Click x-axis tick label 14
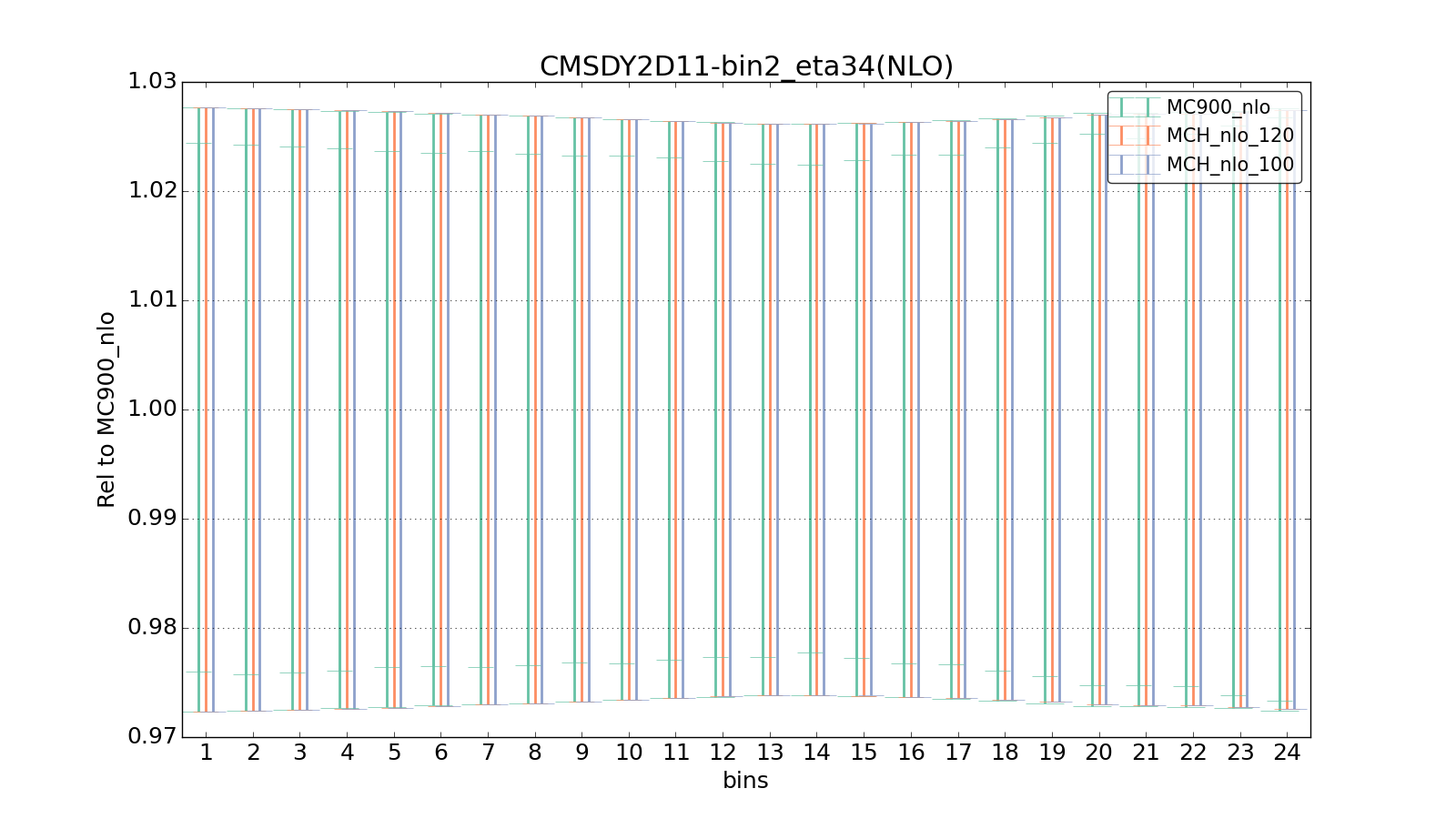The height and width of the screenshot is (819, 1456). pyautogui.click(x=817, y=753)
